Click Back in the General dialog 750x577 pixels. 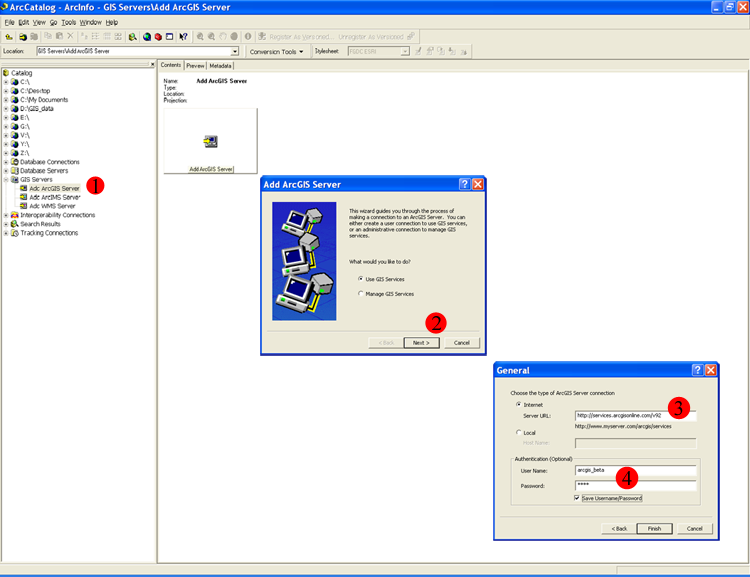[x=619, y=528]
